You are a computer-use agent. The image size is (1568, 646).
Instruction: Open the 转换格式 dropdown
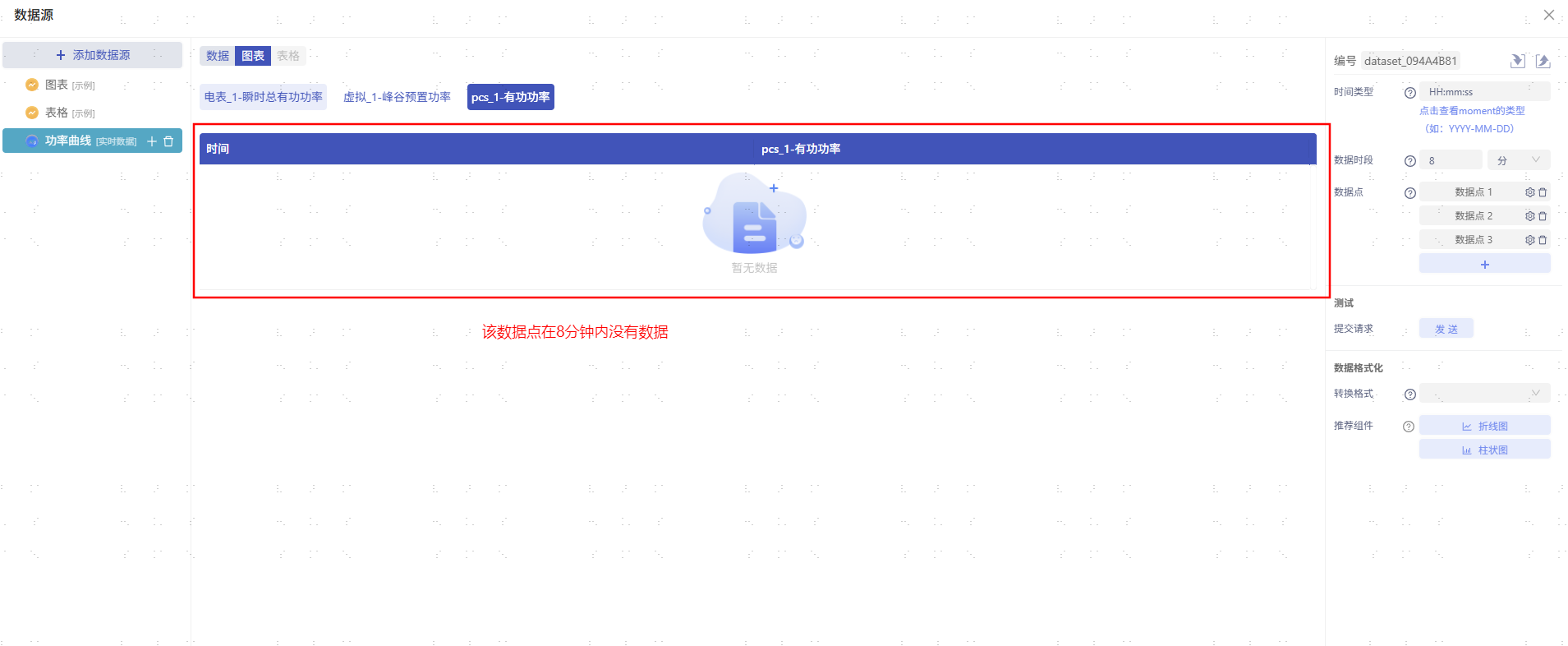pos(1484,394)
